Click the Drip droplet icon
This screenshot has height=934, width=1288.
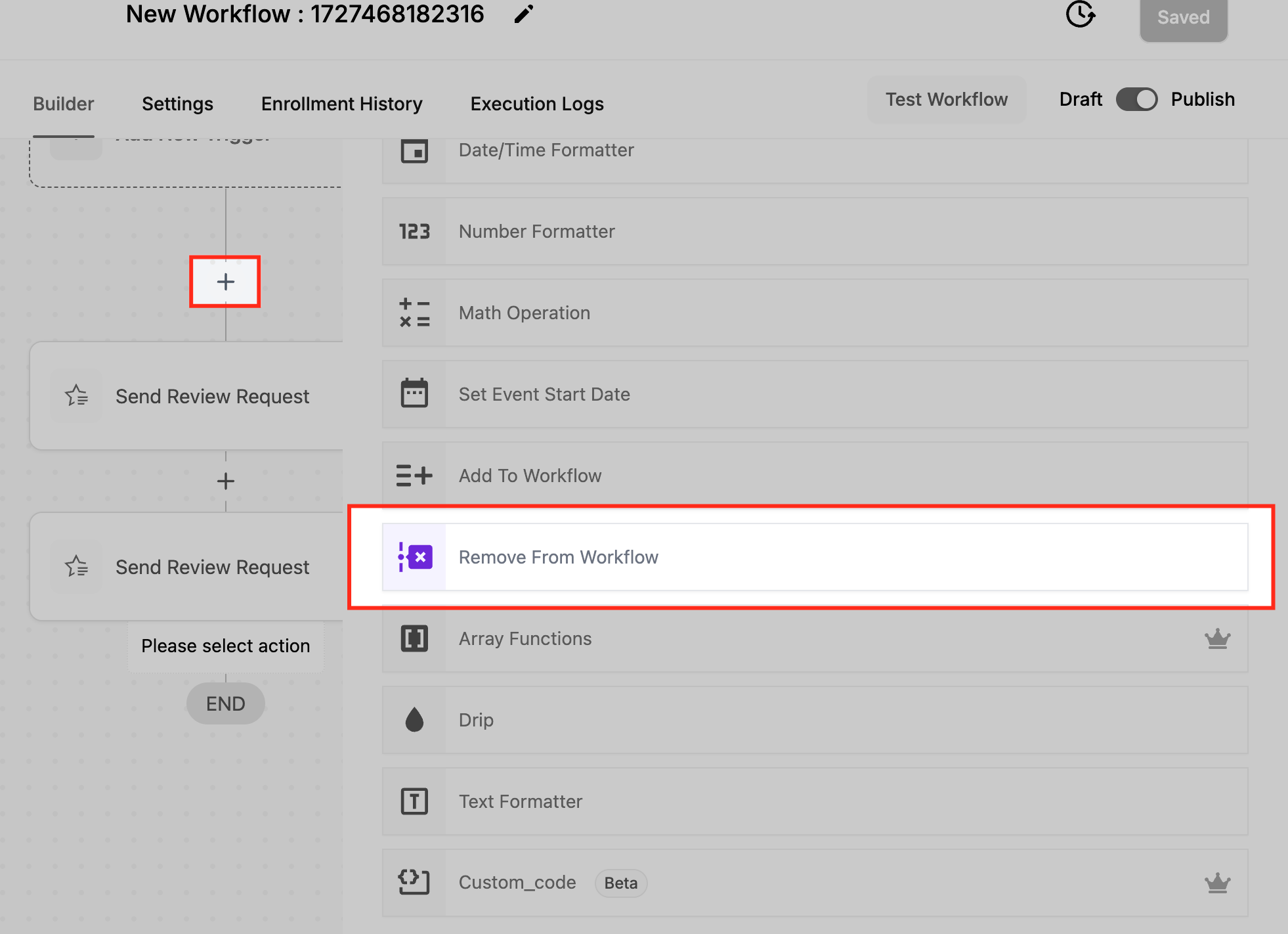pyautogui.click(x=414, y=720)
